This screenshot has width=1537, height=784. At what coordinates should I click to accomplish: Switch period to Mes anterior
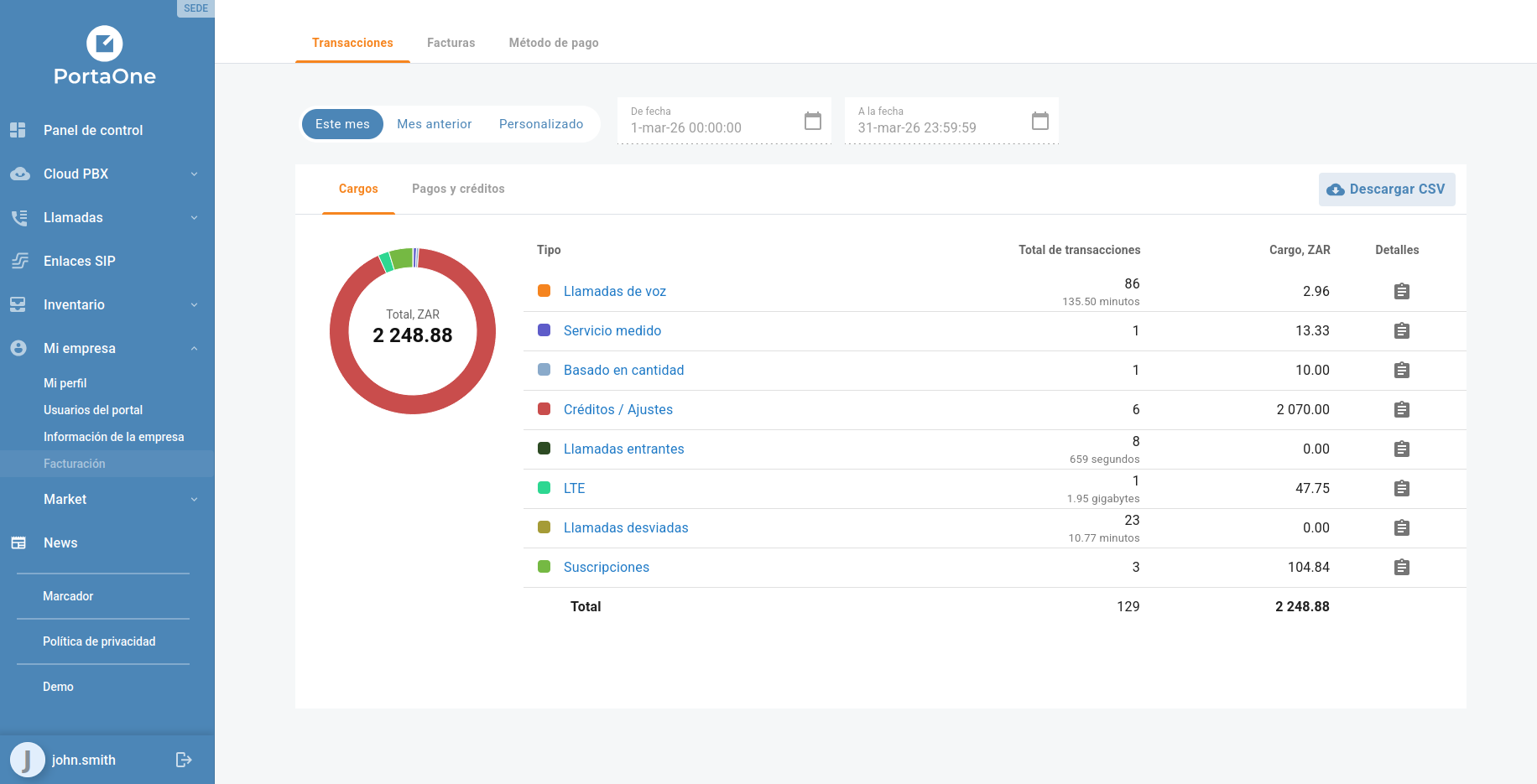[x=434, y=124]
